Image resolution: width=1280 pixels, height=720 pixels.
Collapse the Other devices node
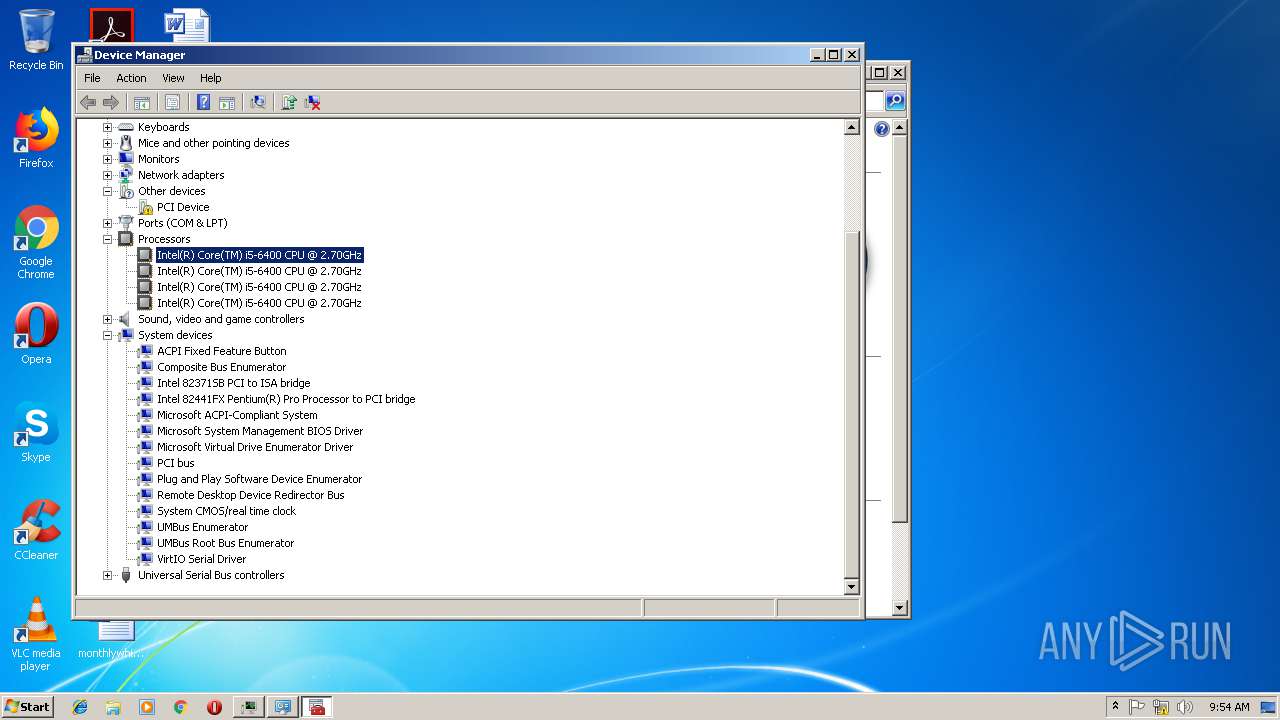click(x=108, y=191)
